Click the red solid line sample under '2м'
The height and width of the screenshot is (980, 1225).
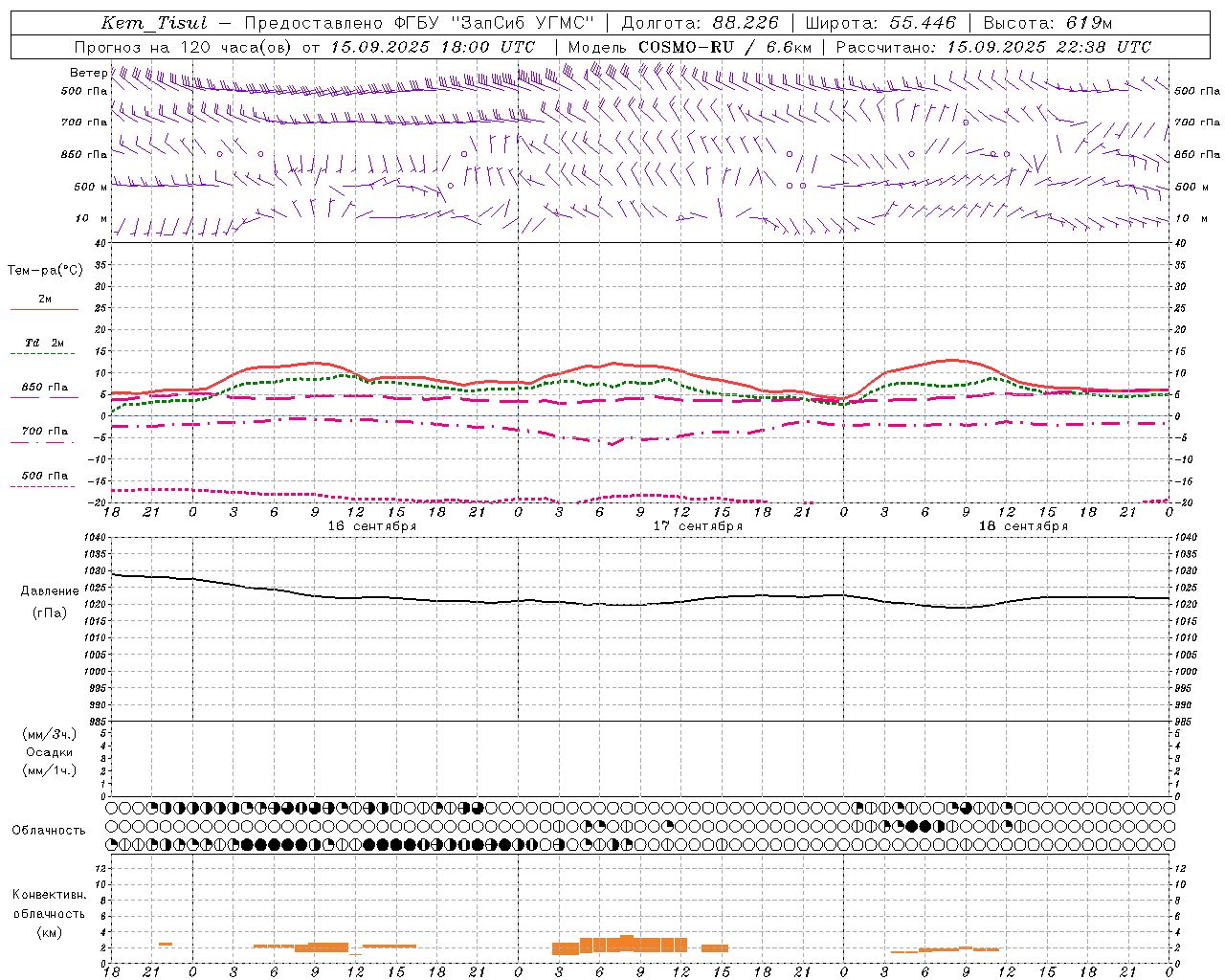click(44, 310)
